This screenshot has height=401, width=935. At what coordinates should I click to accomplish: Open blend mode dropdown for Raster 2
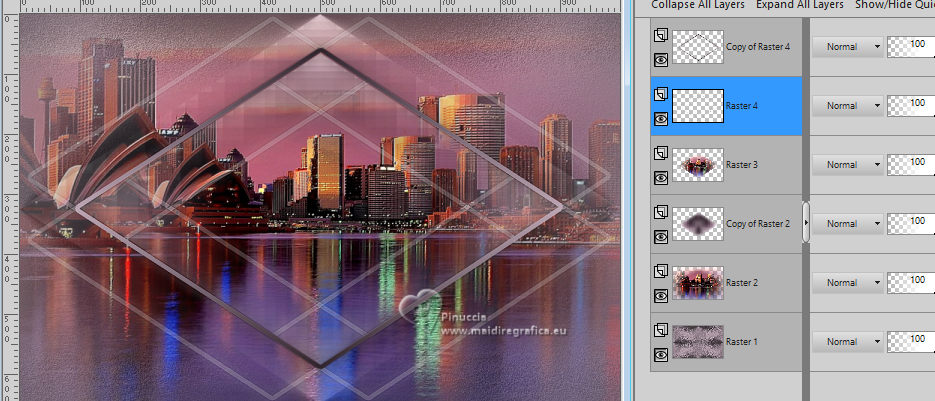(847, 283)
